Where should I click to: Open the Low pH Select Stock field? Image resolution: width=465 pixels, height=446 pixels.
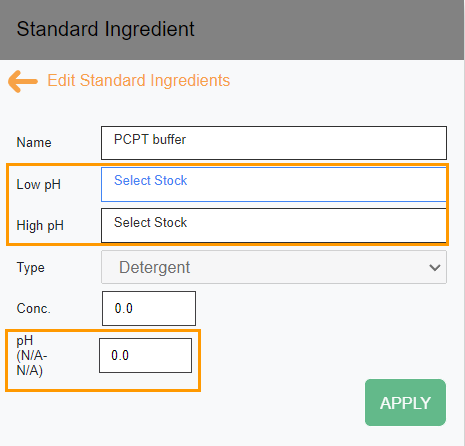(274, 185)
